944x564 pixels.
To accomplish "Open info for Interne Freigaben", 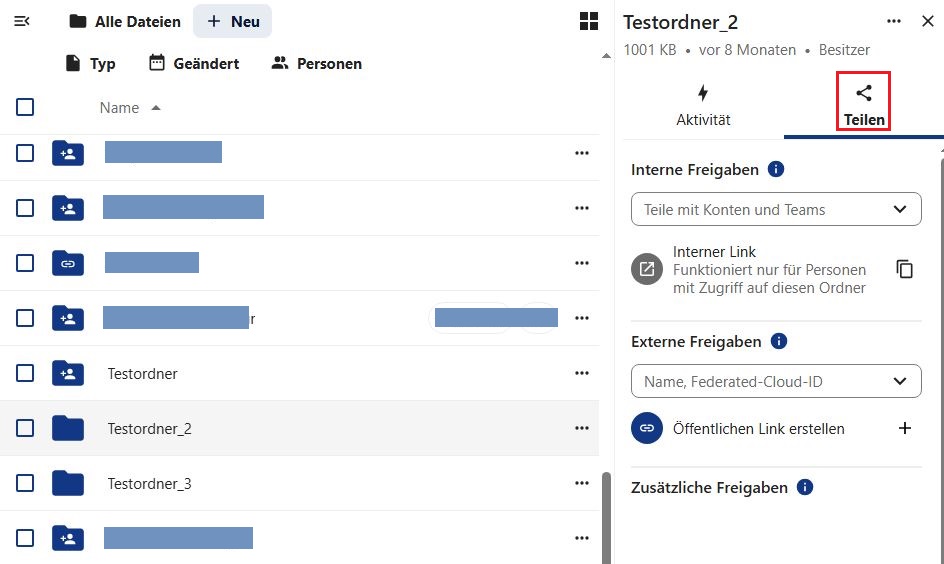I will pos(776,170).
